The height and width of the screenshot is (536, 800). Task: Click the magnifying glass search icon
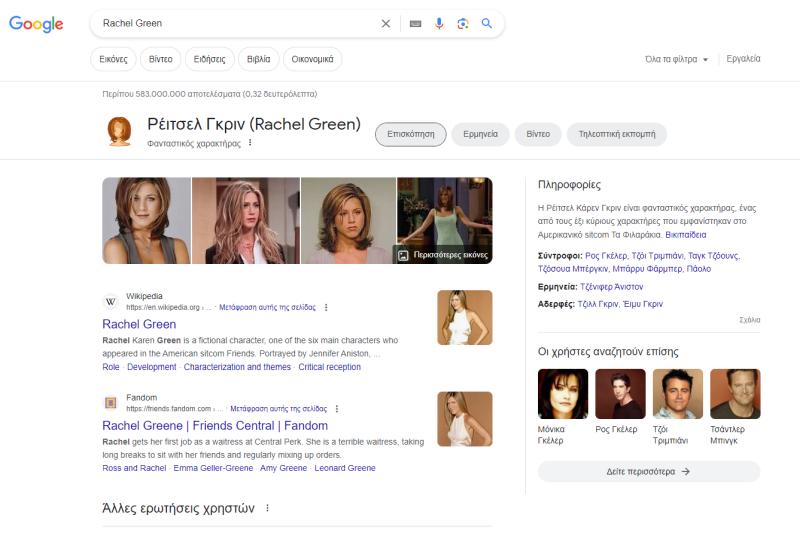pos(487,23)
